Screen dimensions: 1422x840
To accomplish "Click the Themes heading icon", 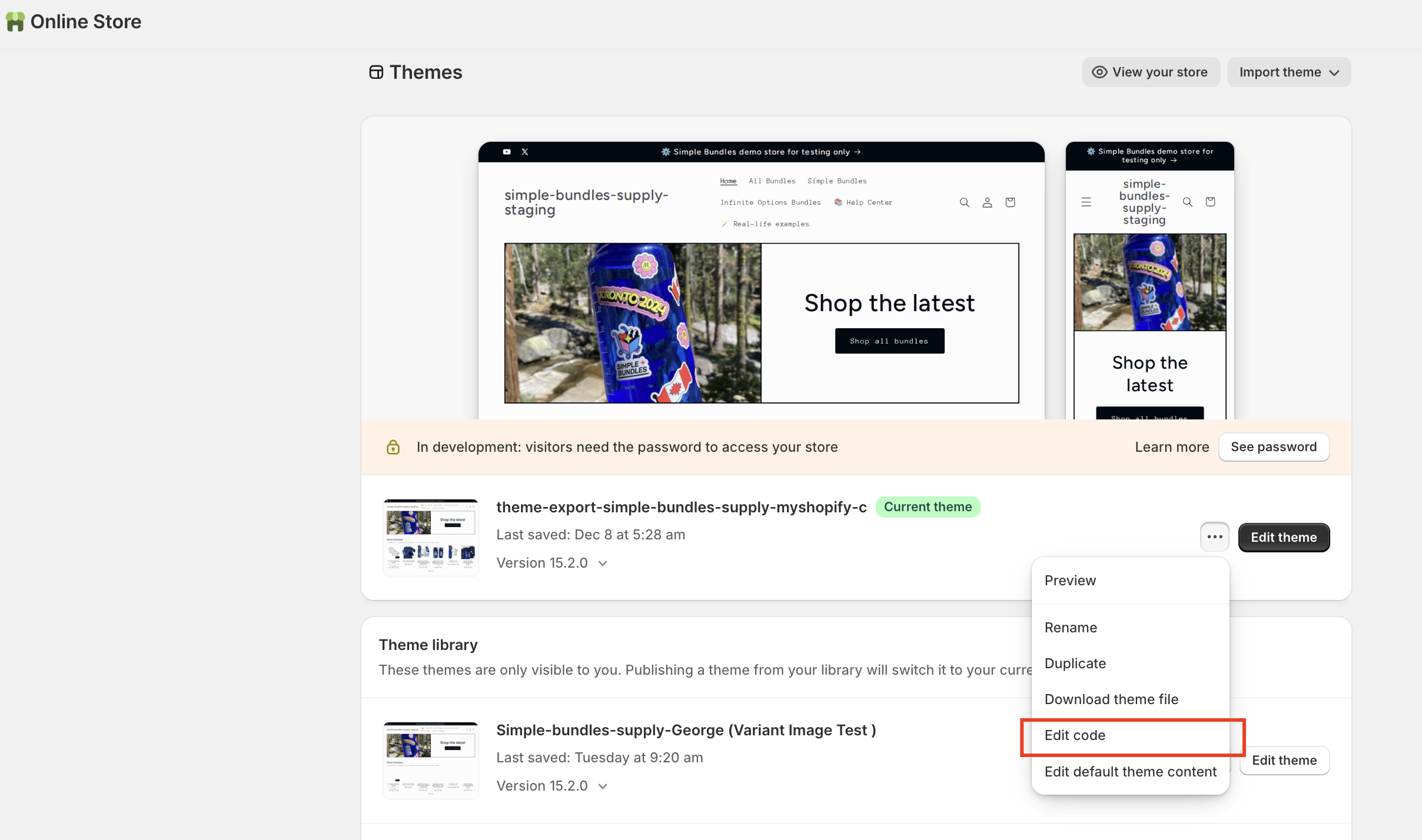I will coord(376,72).
